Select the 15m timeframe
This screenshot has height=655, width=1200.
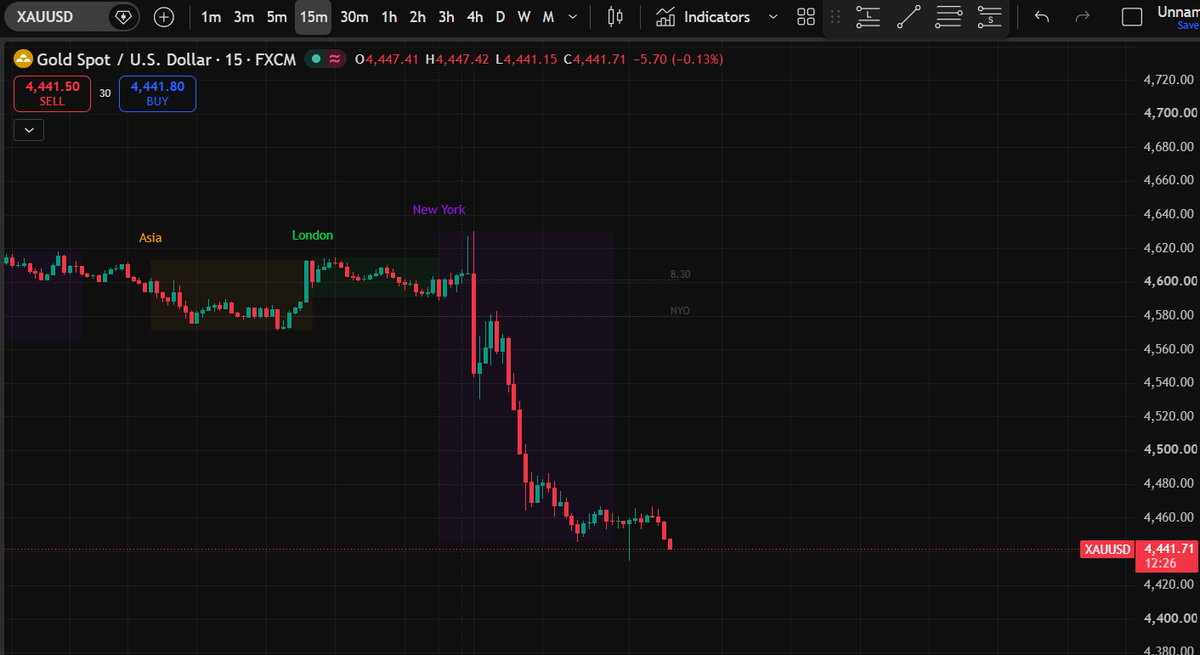[313, 17]
